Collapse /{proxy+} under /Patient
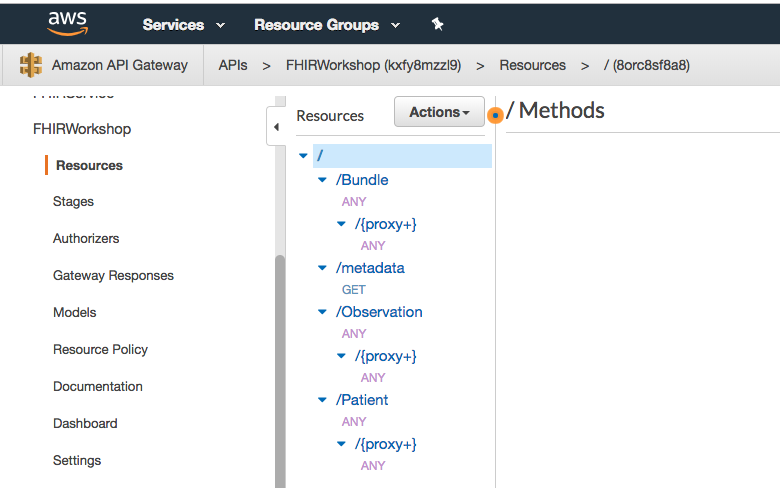Viewport: 780px width, 488px height. pos(341,444)
